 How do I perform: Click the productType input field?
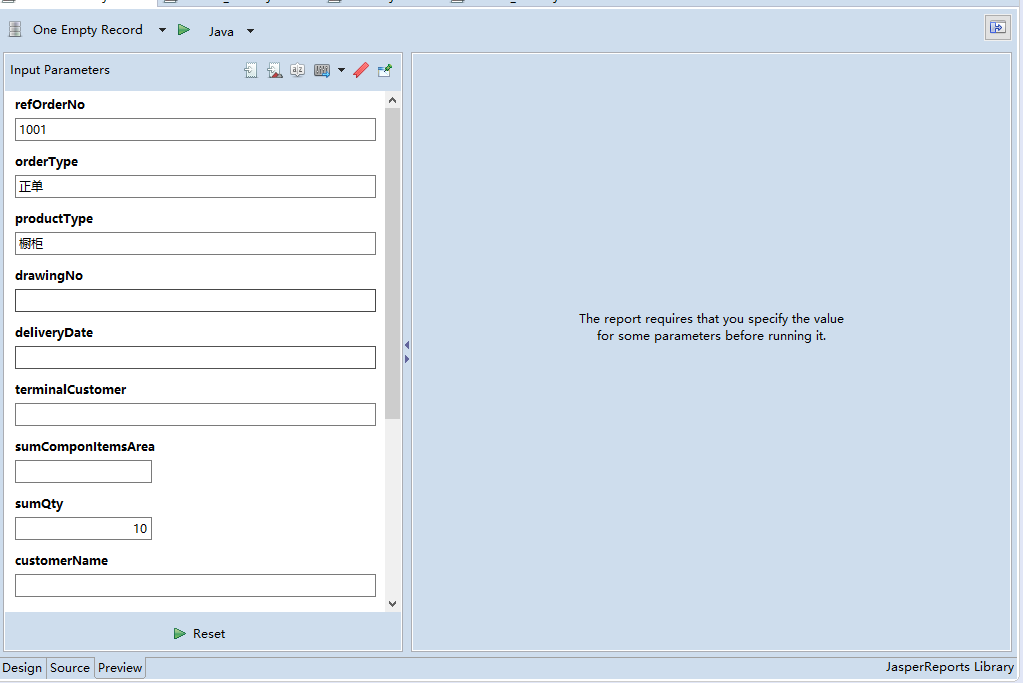point(195,243)
